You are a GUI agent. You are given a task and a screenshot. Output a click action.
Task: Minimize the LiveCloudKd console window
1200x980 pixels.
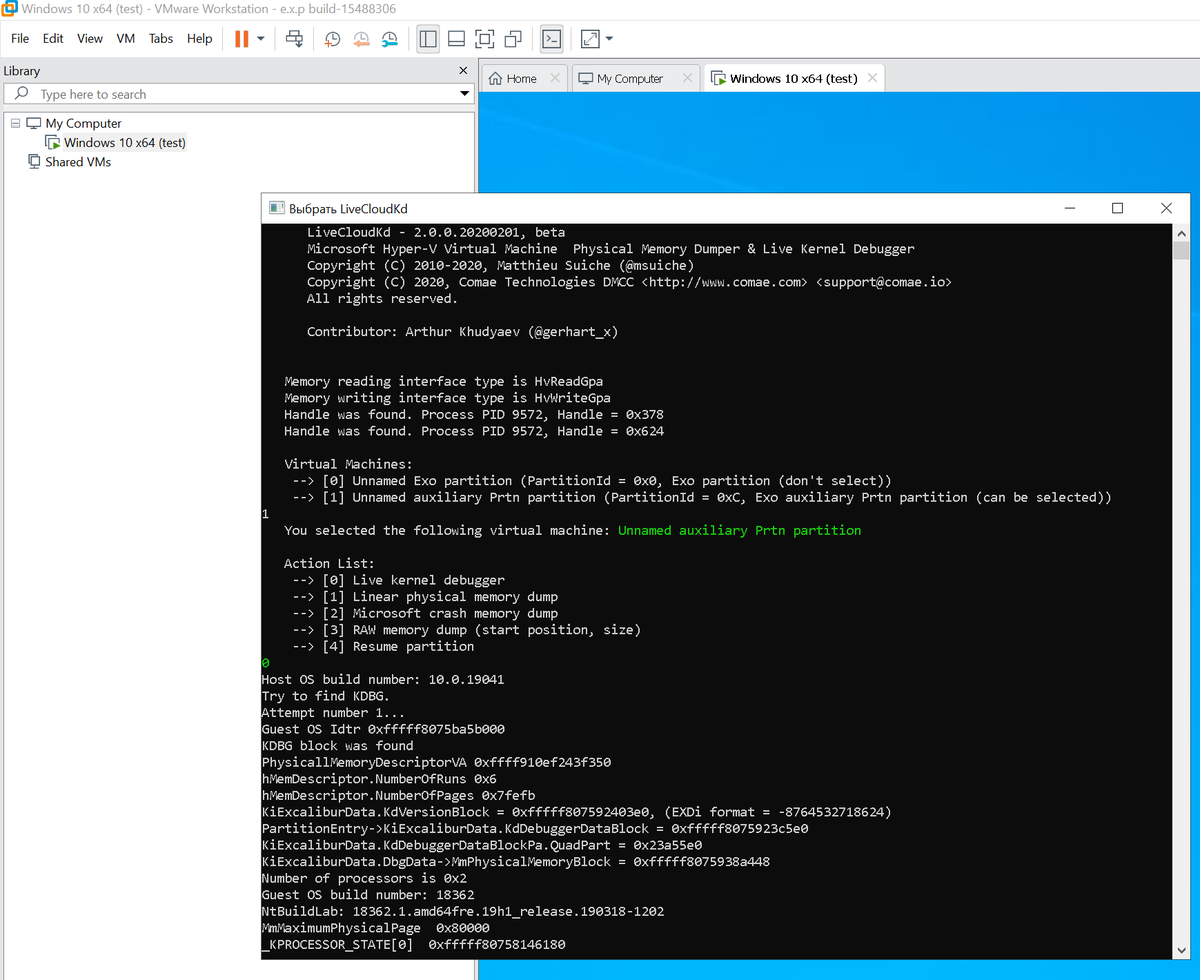[1070, 208]
